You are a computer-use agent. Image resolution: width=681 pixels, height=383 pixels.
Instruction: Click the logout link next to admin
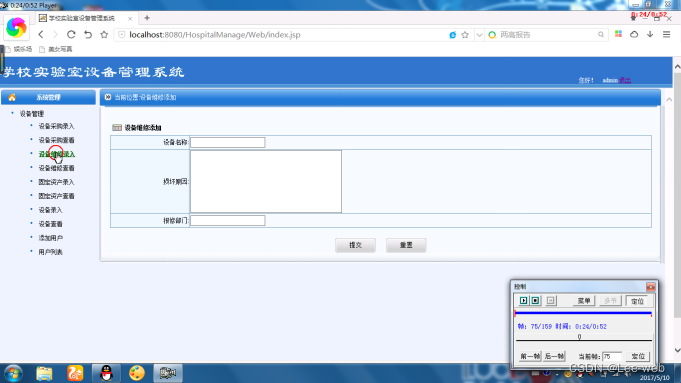pos(625,80)
